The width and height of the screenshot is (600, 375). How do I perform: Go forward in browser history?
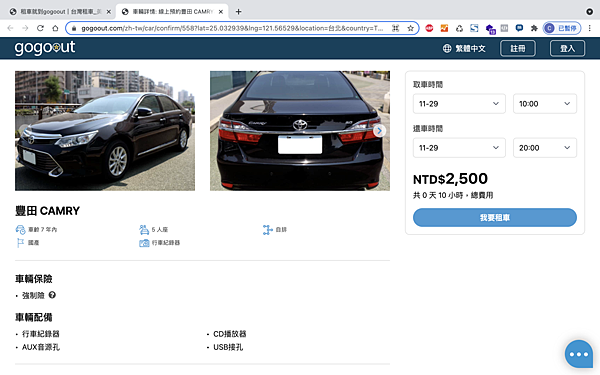coord(25,28)
